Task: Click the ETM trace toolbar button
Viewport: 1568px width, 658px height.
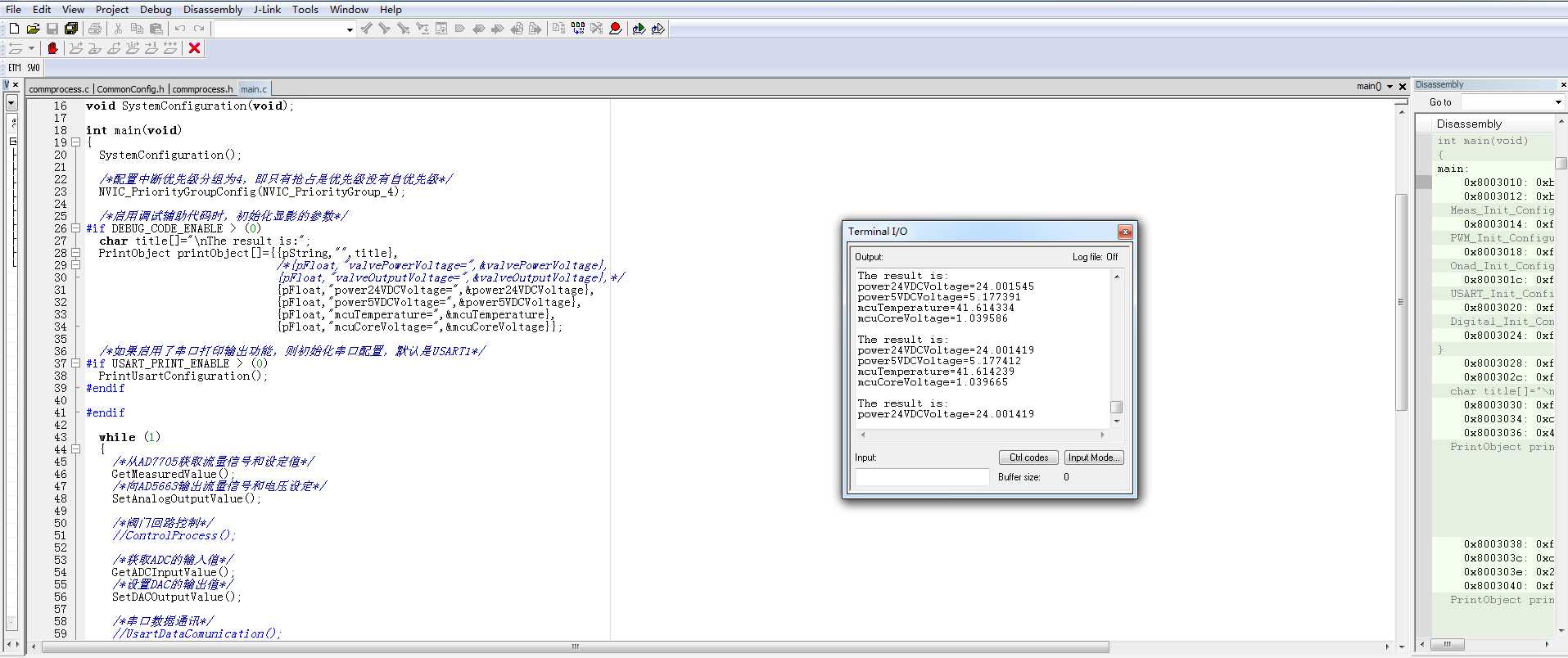Action: (15, 68)
